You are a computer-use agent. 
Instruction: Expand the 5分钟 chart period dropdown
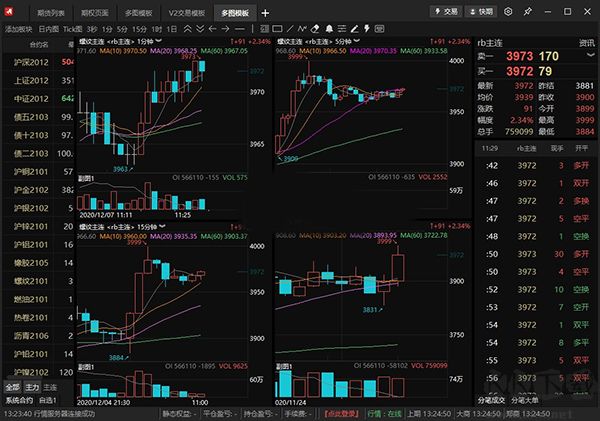tap(357, 41)
